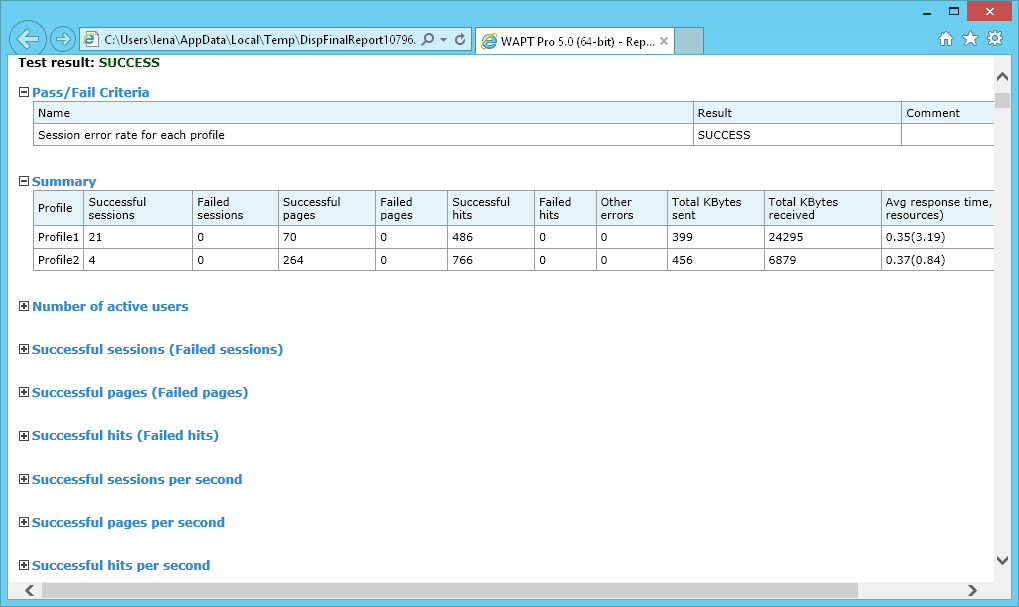Expand Successful sessions (Failed sessions) section
Viewport: 1019px width, 607px height.
click(24, 349)
